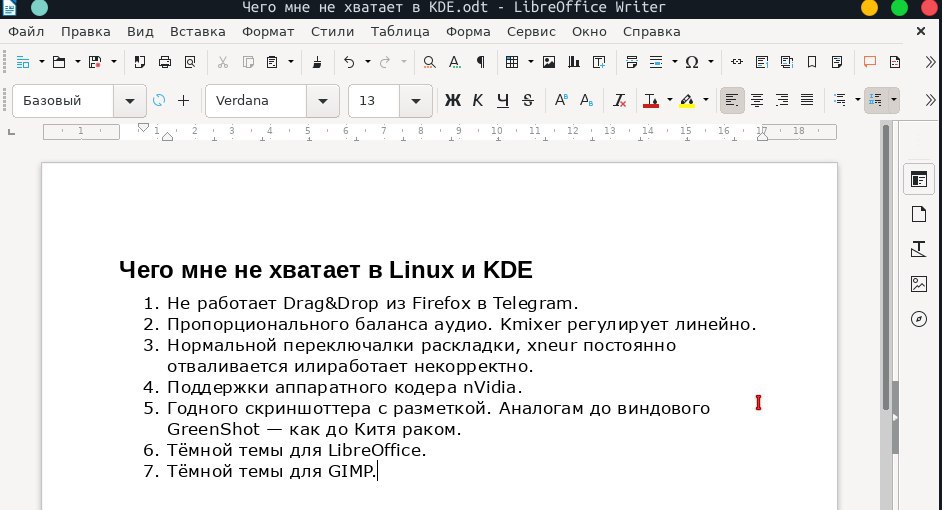Image resolution: width=942 pixels, height=510 pixels.
Task: Expand the Verdana font name dropdown
Action: (323, 101)
